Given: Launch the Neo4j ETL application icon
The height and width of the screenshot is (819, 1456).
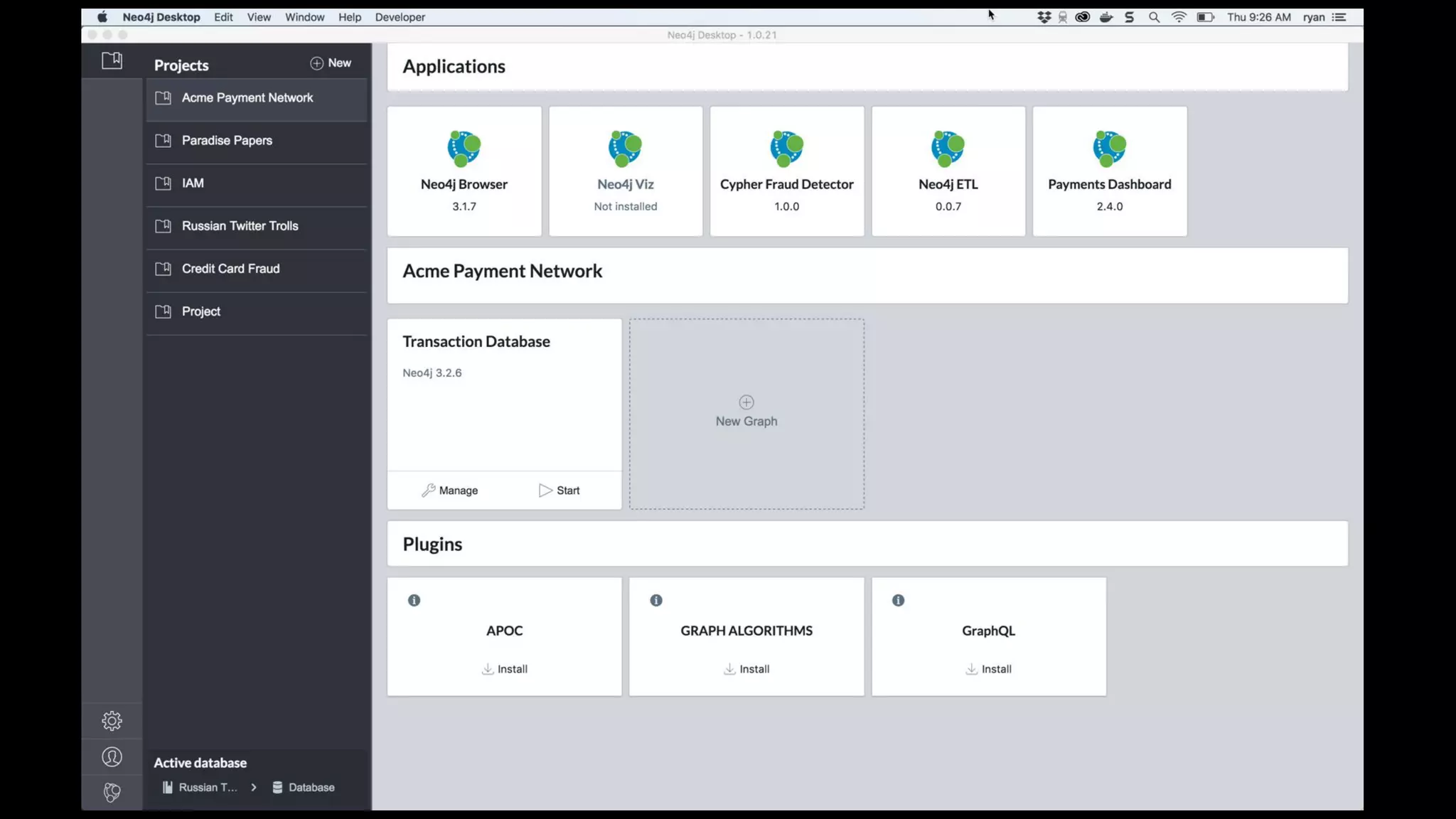Looking at the screenshot, I should (x=948, y=148).
